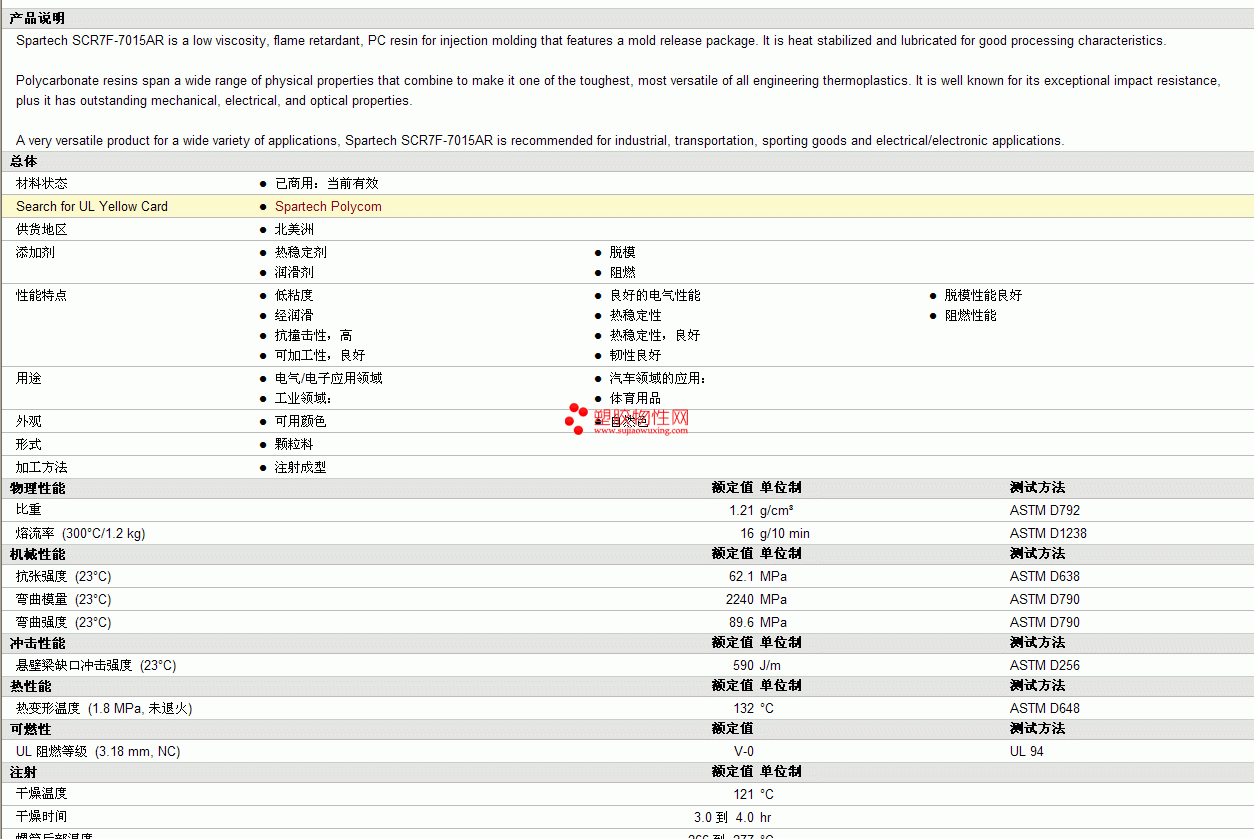
Task: Click the 热变形温度 (1.8 MPa, 未退火) label
Action: (x=104, y=708)
